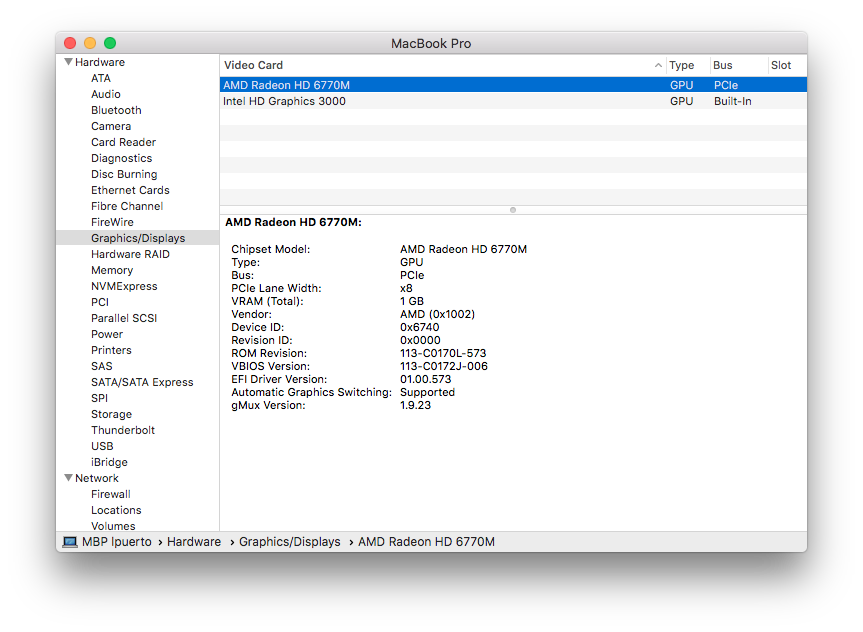Select Audio in the sidebar
The height and width of the screenshot is (632, 863).
[x=106, y=94]
